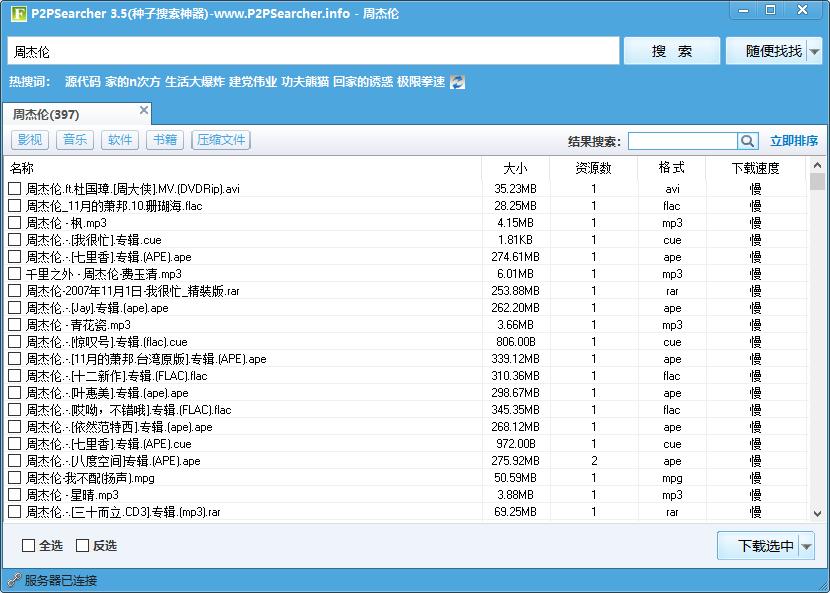
Task: Select row 周杰伦-2007年11月1日-我很忙_精装版.rar
Action: [x=407, y=291]
